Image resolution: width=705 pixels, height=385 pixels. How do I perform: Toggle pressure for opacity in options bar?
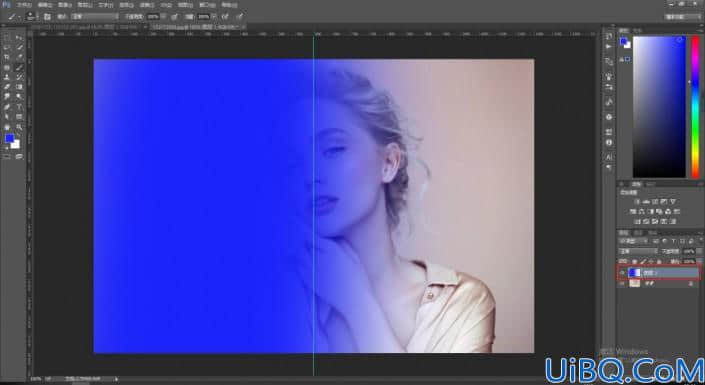(174, 17)
